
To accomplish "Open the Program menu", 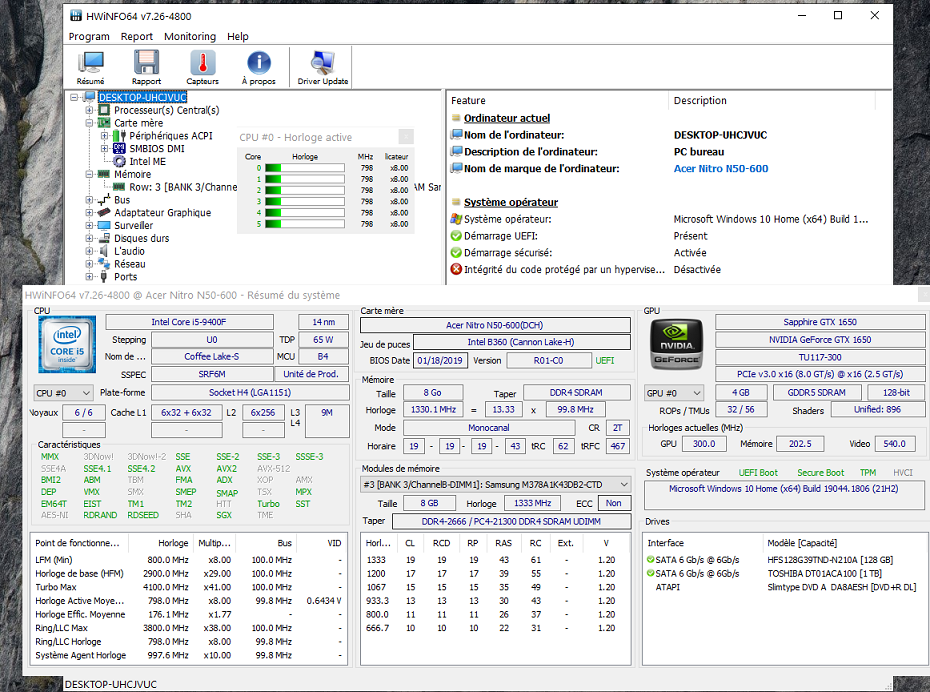I will [x=89, y=37].
